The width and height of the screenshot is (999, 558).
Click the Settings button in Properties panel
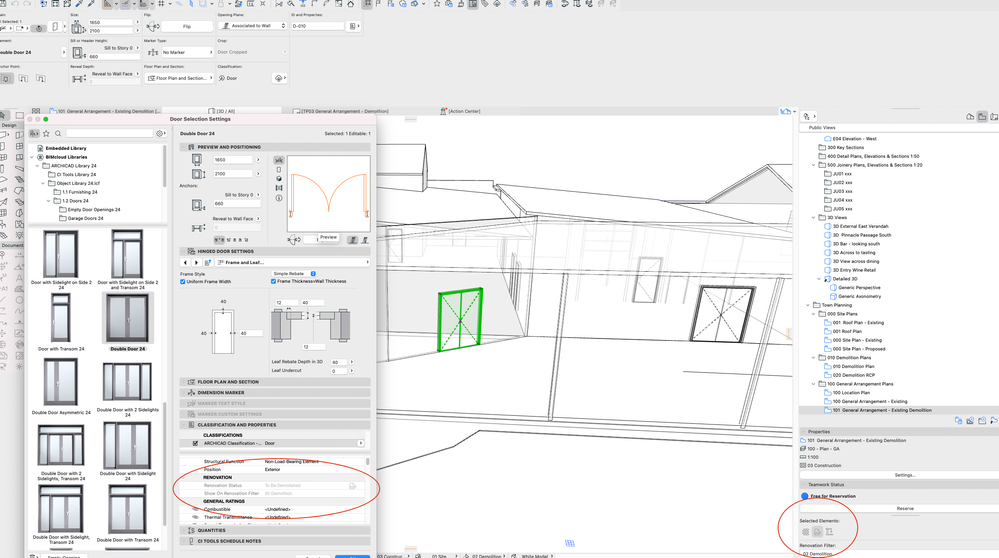tap(904, 475)
